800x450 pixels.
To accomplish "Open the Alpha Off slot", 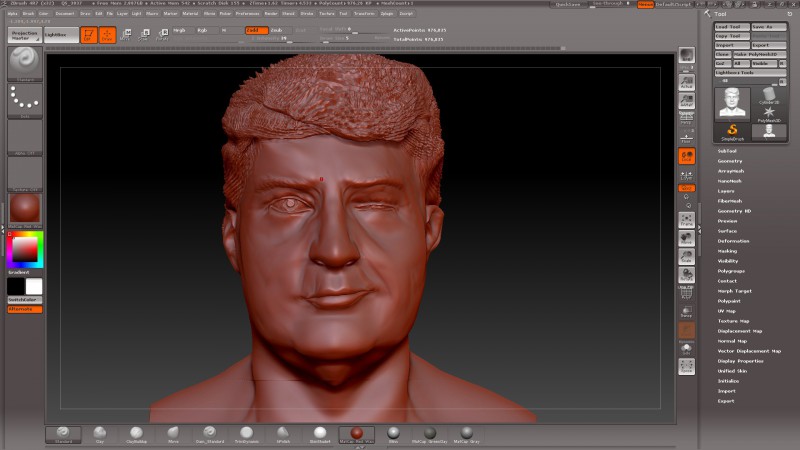I will click(24, 138).
